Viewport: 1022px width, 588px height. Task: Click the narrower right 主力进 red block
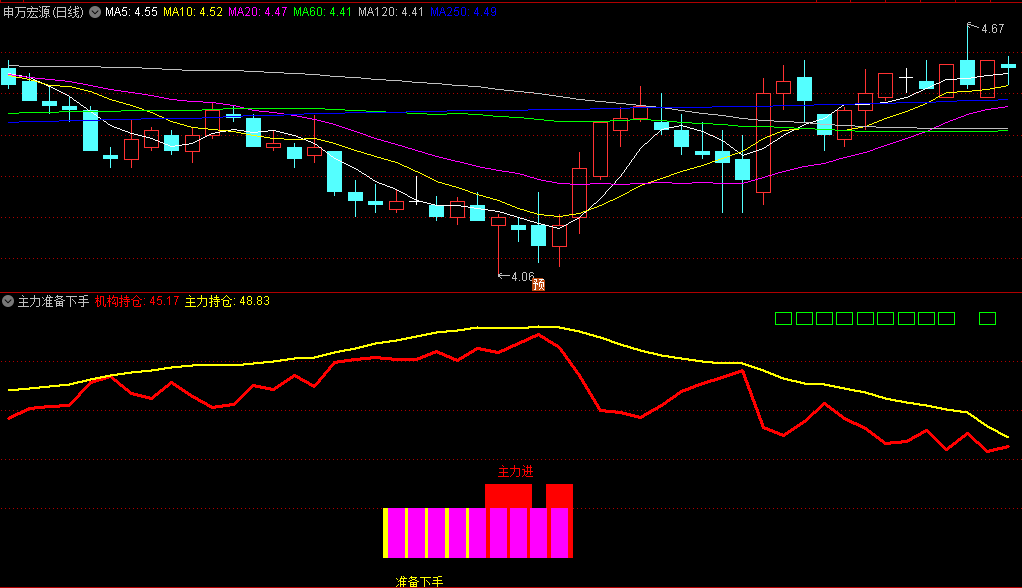(559, 496)
